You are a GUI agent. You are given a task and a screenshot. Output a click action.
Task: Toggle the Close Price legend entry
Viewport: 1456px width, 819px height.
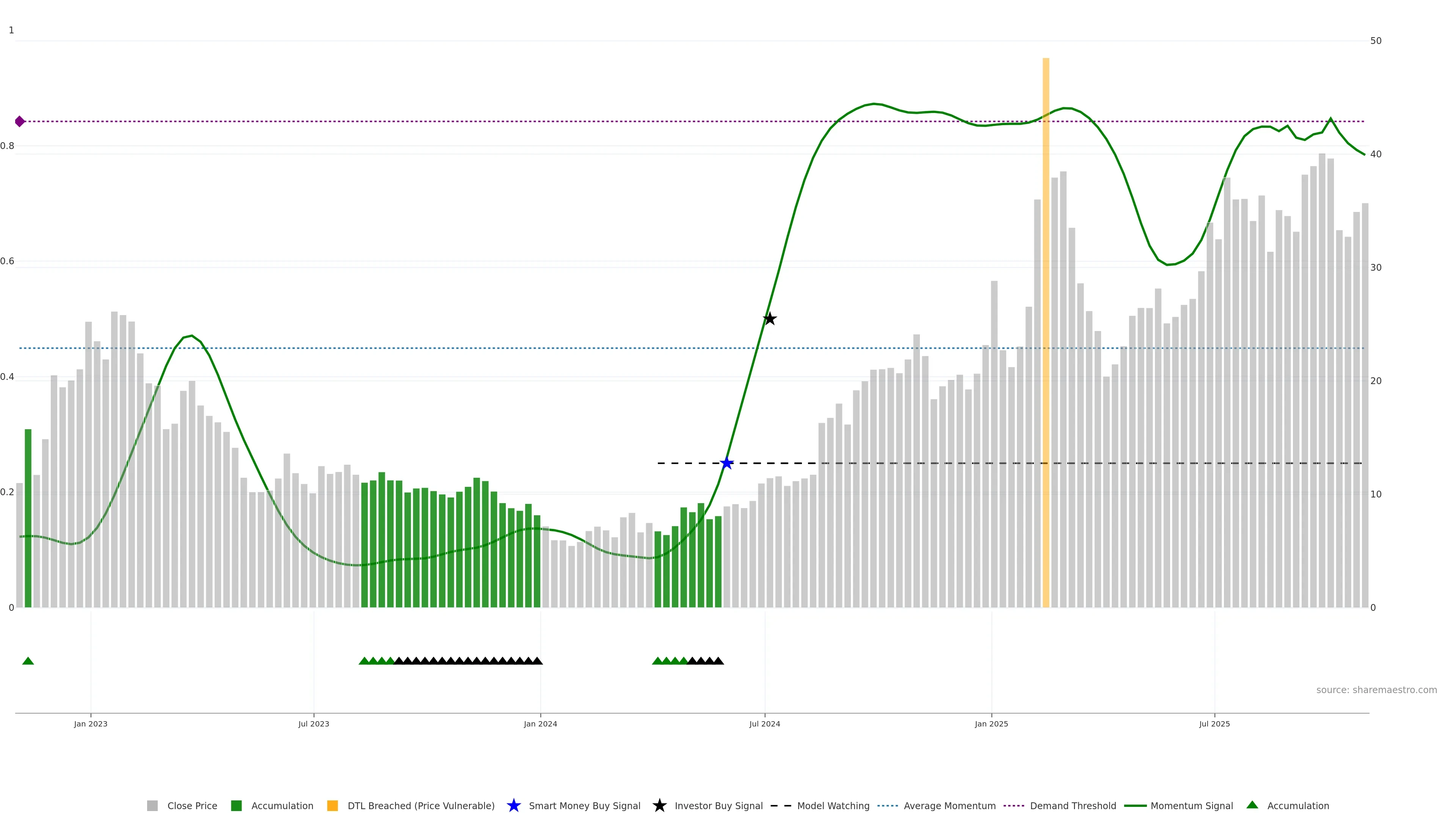pyautogui.click(x=191, y=806)
